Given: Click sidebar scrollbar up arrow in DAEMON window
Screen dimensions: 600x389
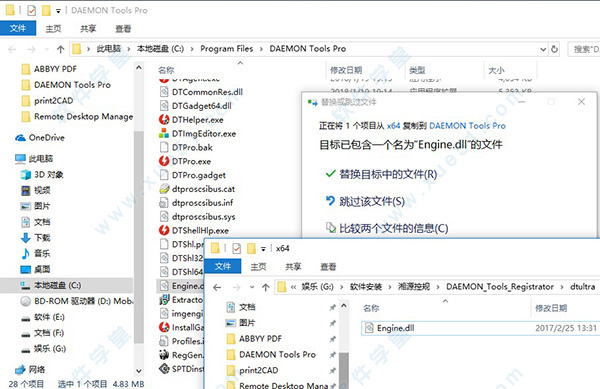Looking at the screenshot, I should [139, 68].
